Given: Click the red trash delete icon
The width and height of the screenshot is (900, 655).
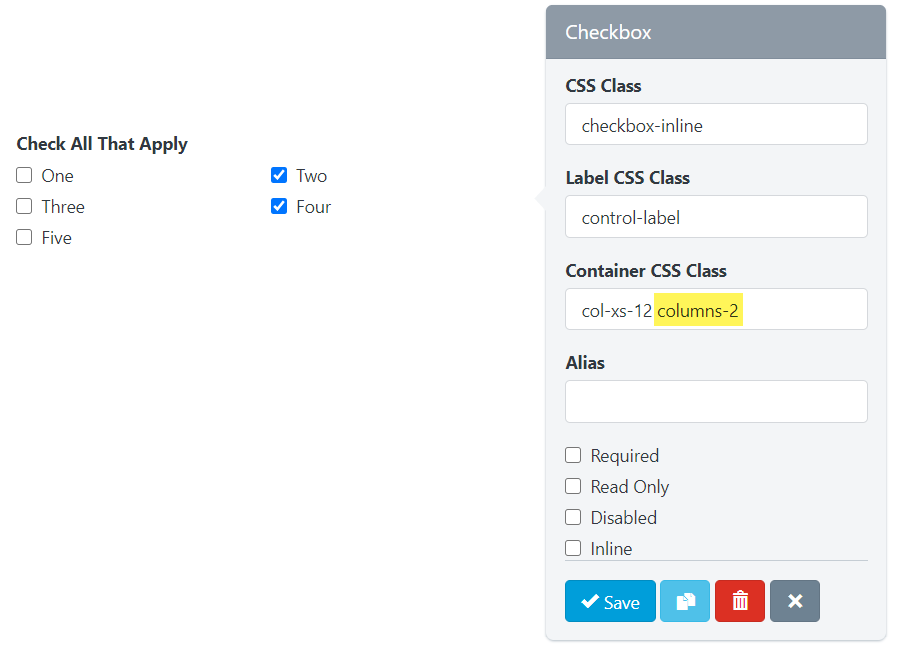Looking at the screenshot, I should point(740,601).
